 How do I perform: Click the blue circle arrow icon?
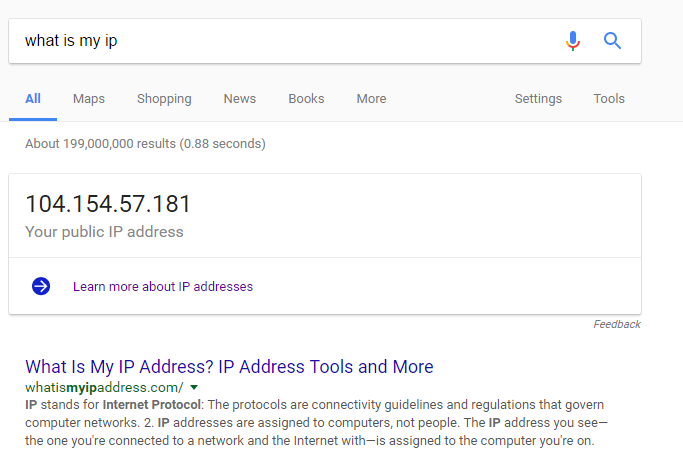click(41, 286)
